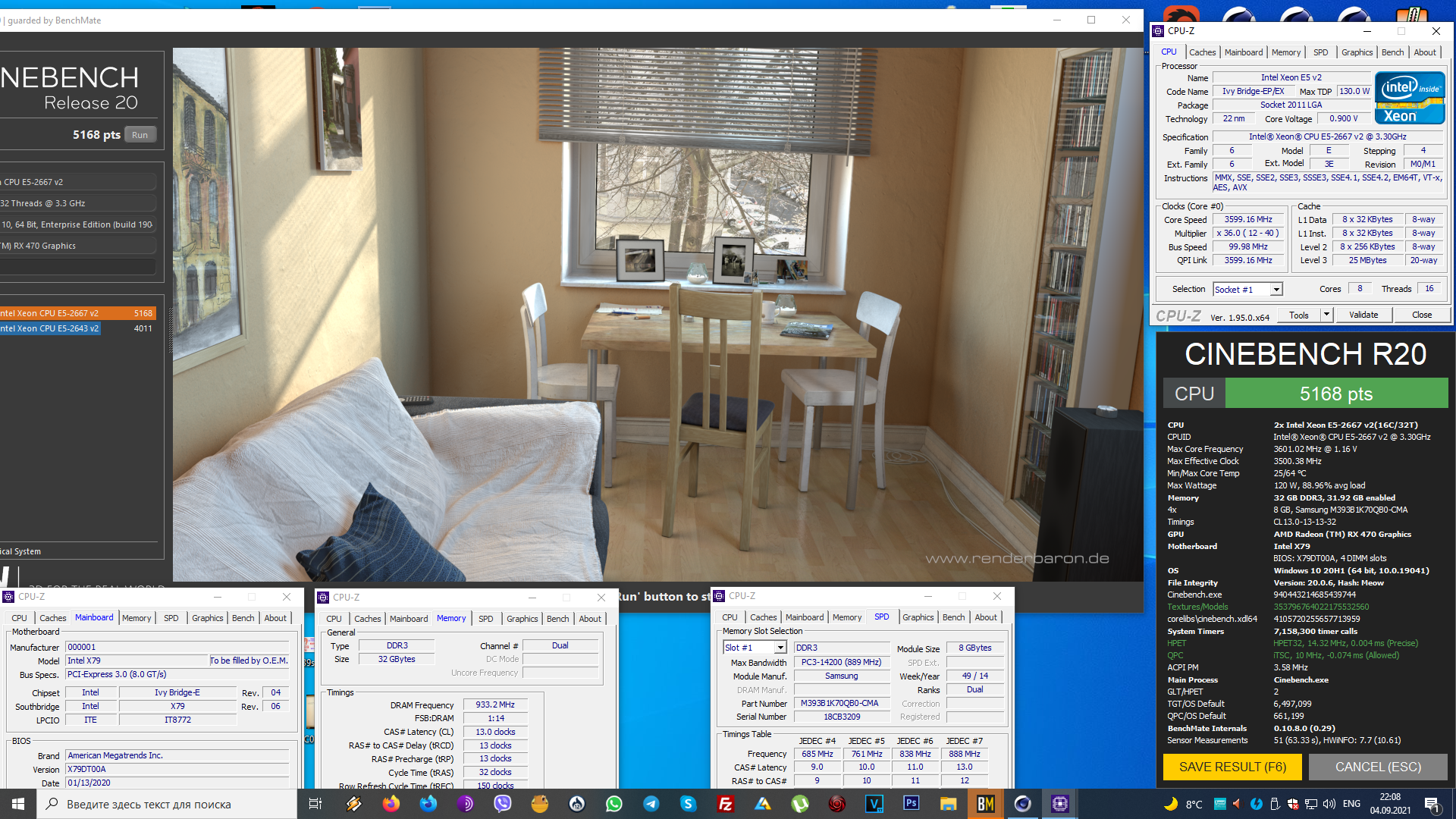Click the network tray icon
1456x819 pixels.
click(x=1311, y=804)
